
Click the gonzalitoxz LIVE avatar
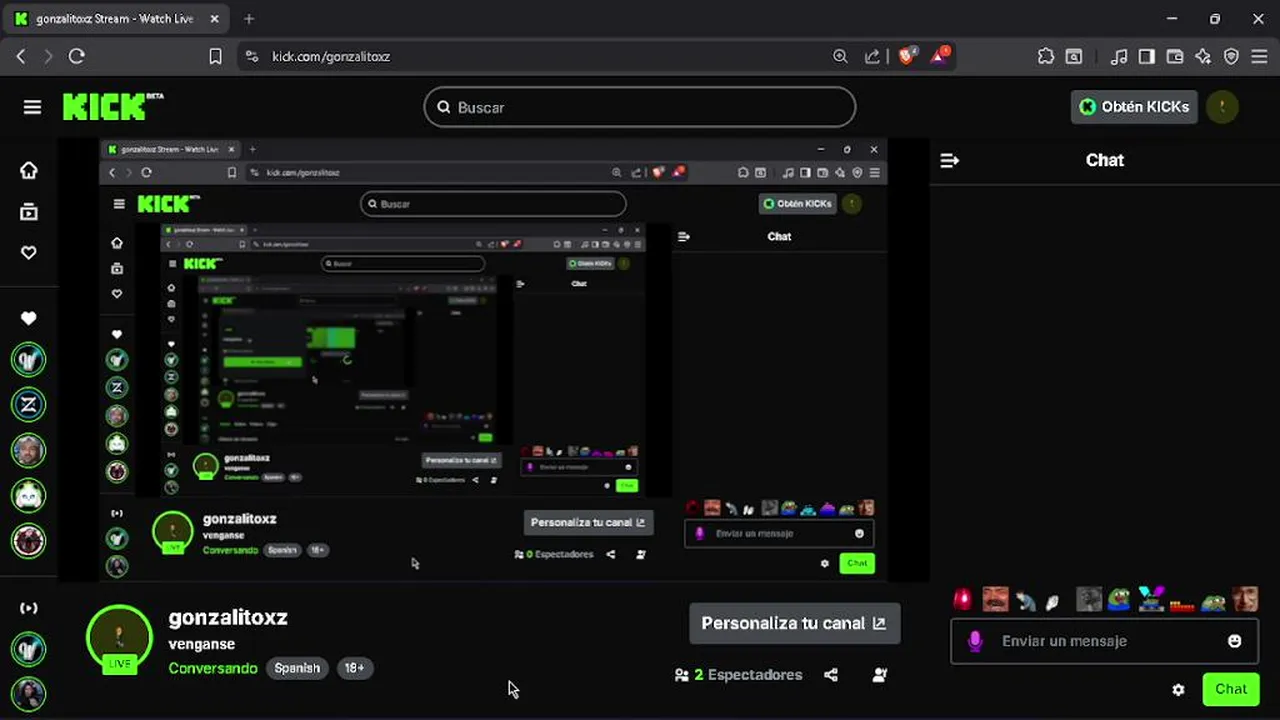point(119,638)
